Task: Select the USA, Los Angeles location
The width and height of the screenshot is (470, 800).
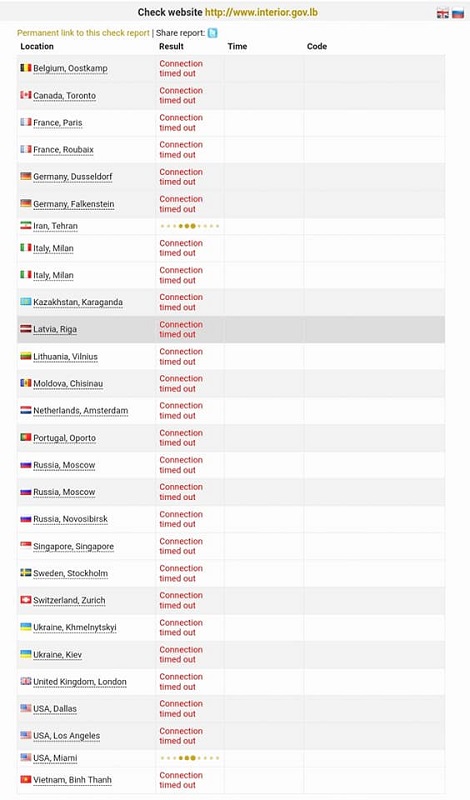Action: point(66,736)
